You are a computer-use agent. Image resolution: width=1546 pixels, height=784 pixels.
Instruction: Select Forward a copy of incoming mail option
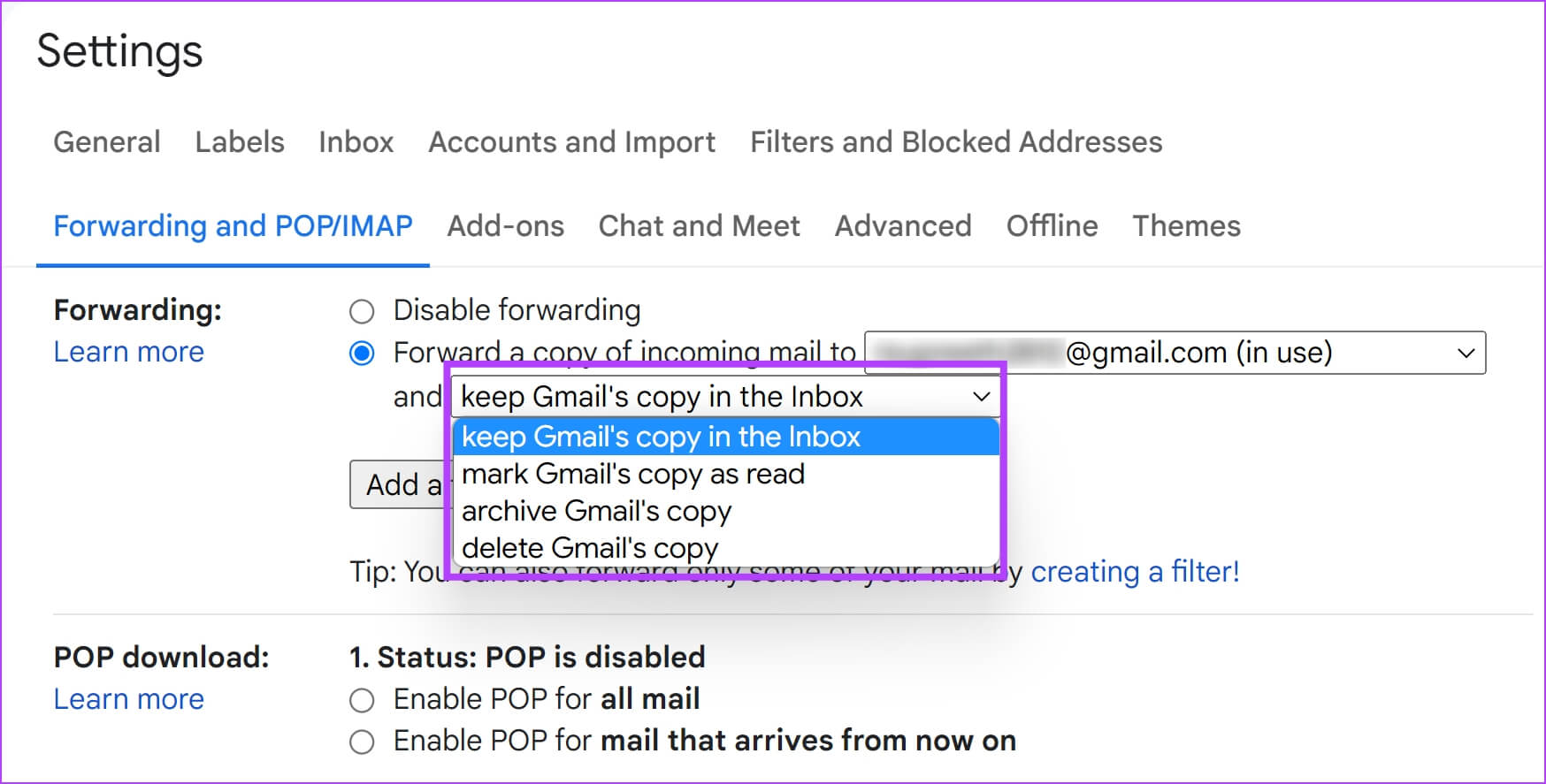pyautogui.click(x=362, y=354)
